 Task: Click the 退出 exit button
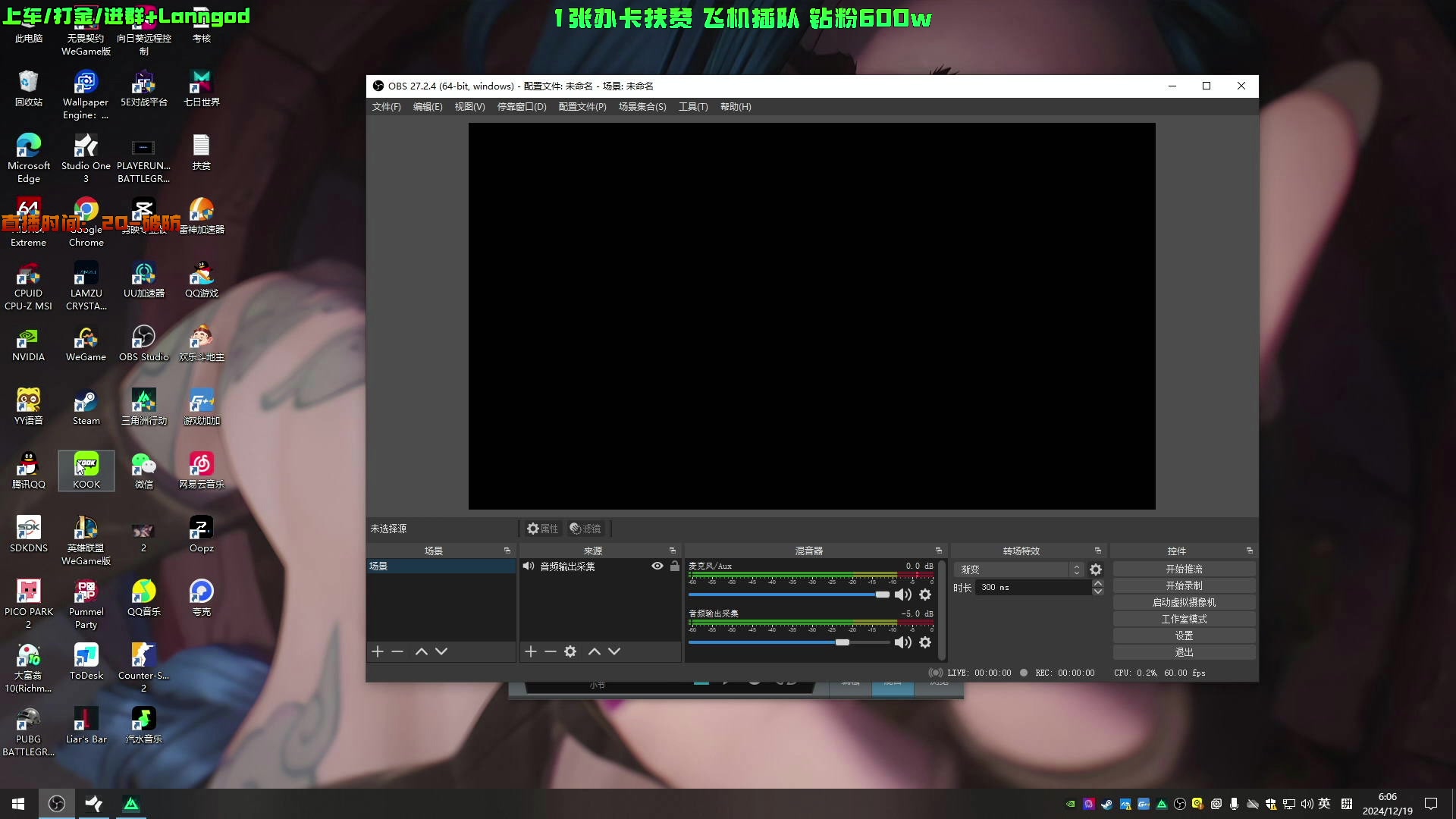click(x=1185, y=652)
